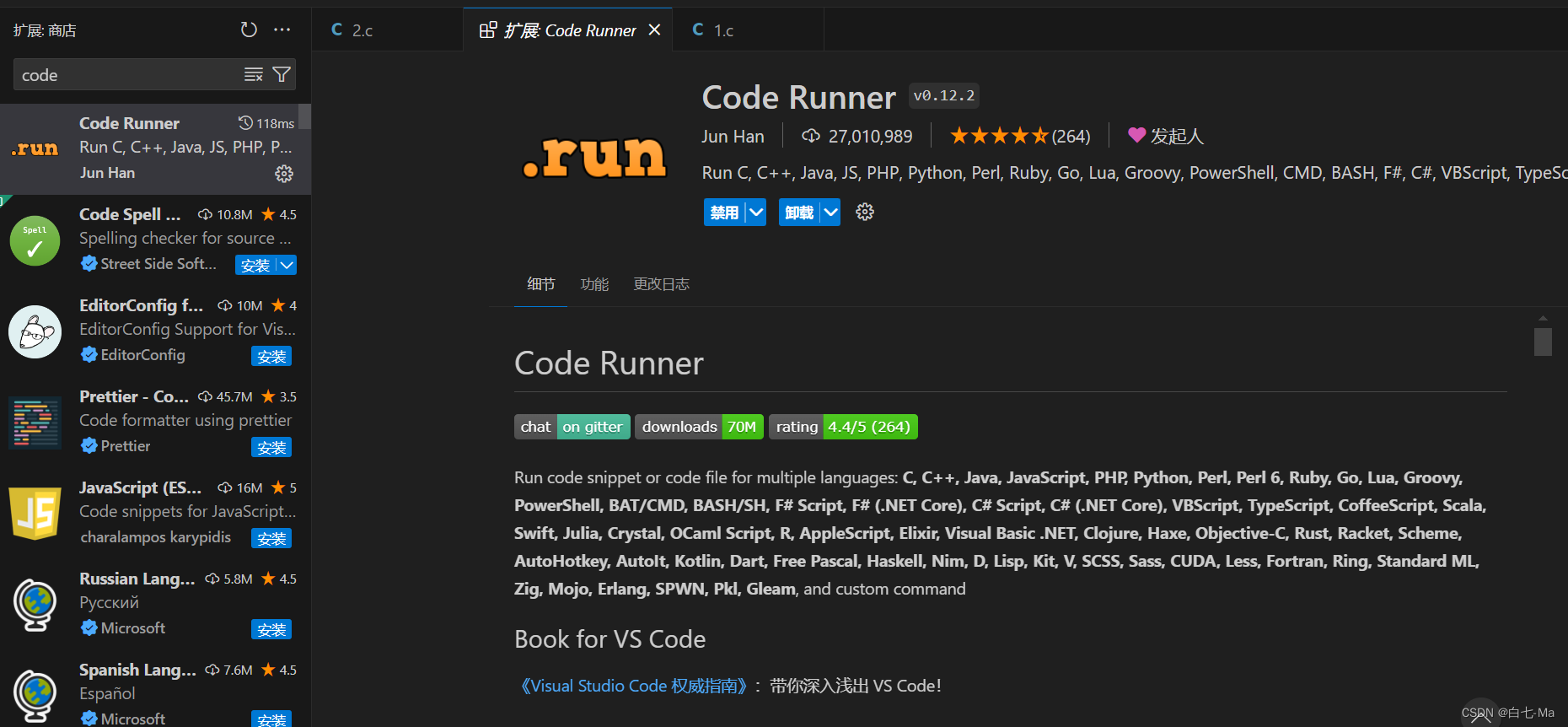Click the Prettier extension icon

point(35,423)
